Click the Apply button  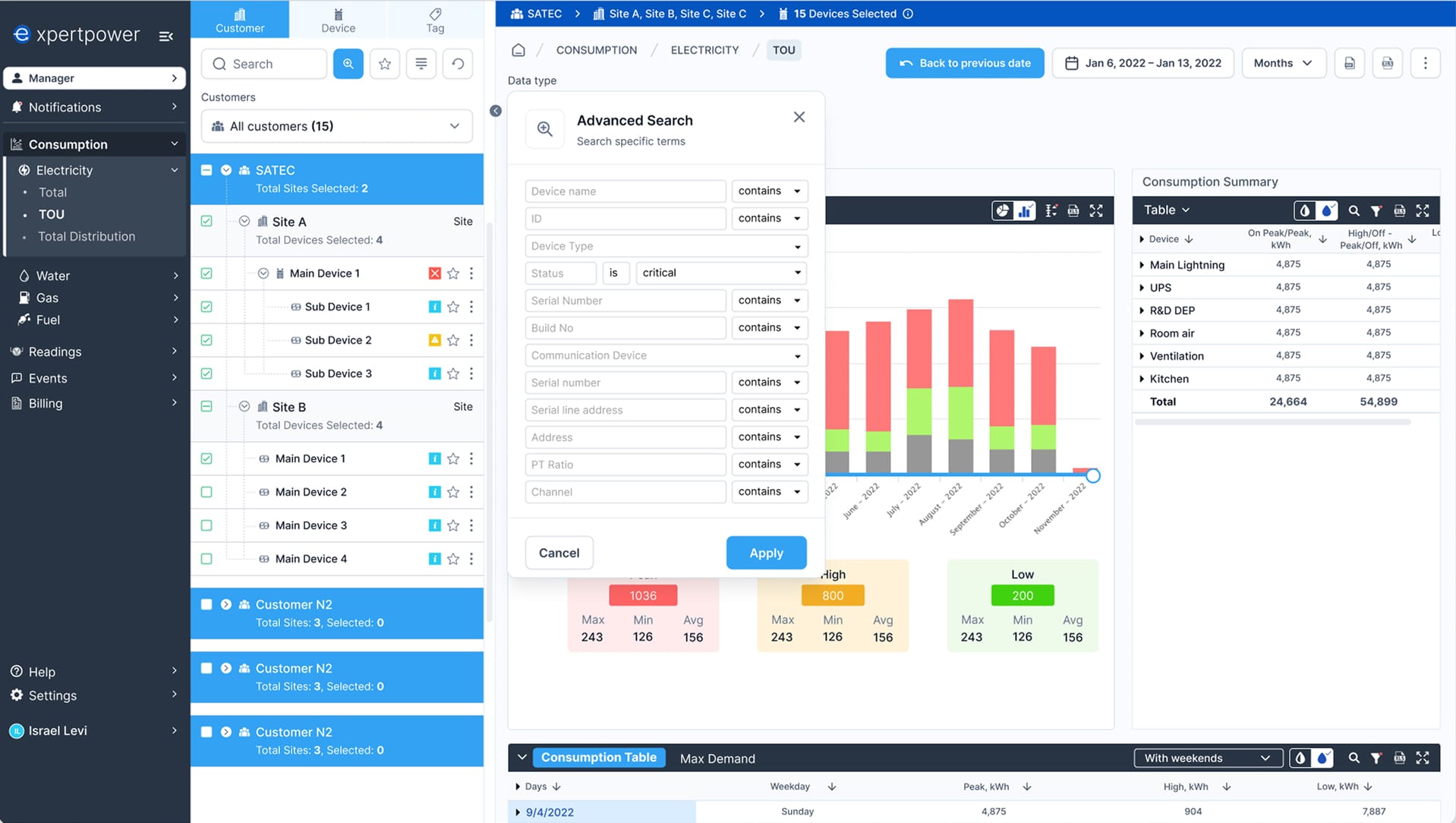coord(766,553)
